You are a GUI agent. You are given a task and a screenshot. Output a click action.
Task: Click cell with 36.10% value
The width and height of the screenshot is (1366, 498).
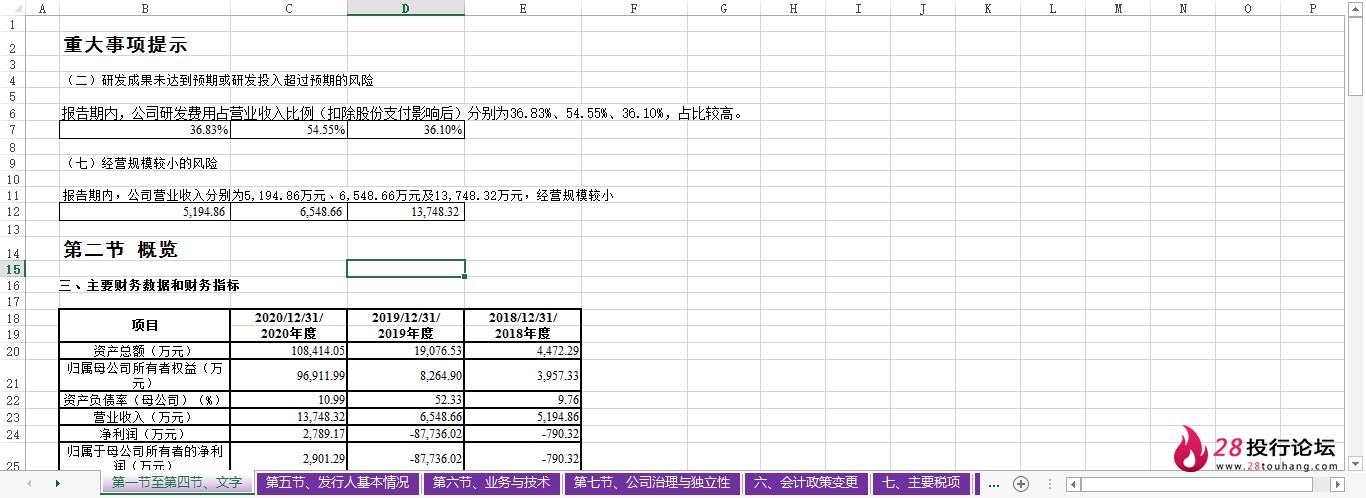pos(406,131)
